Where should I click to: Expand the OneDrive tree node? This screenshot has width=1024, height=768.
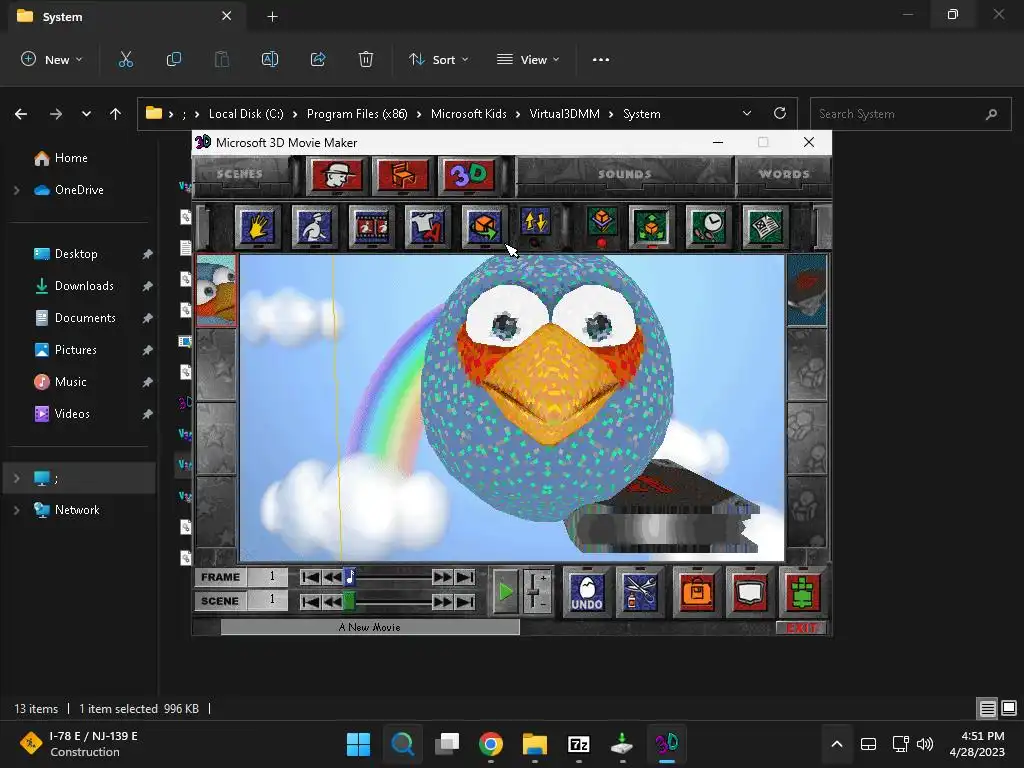pos(16,190)
